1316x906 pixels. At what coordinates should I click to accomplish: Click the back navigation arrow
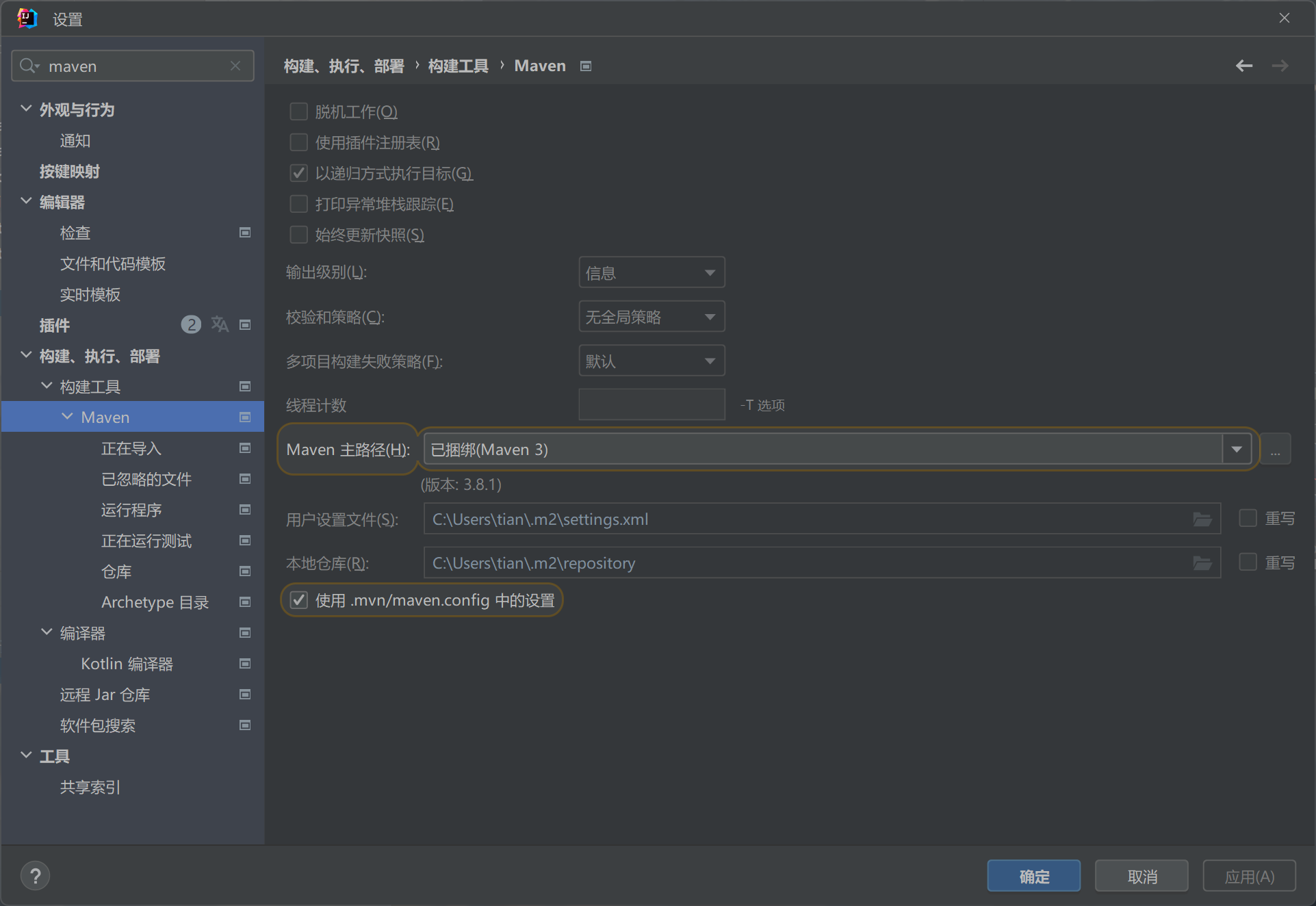point(1243,66)
